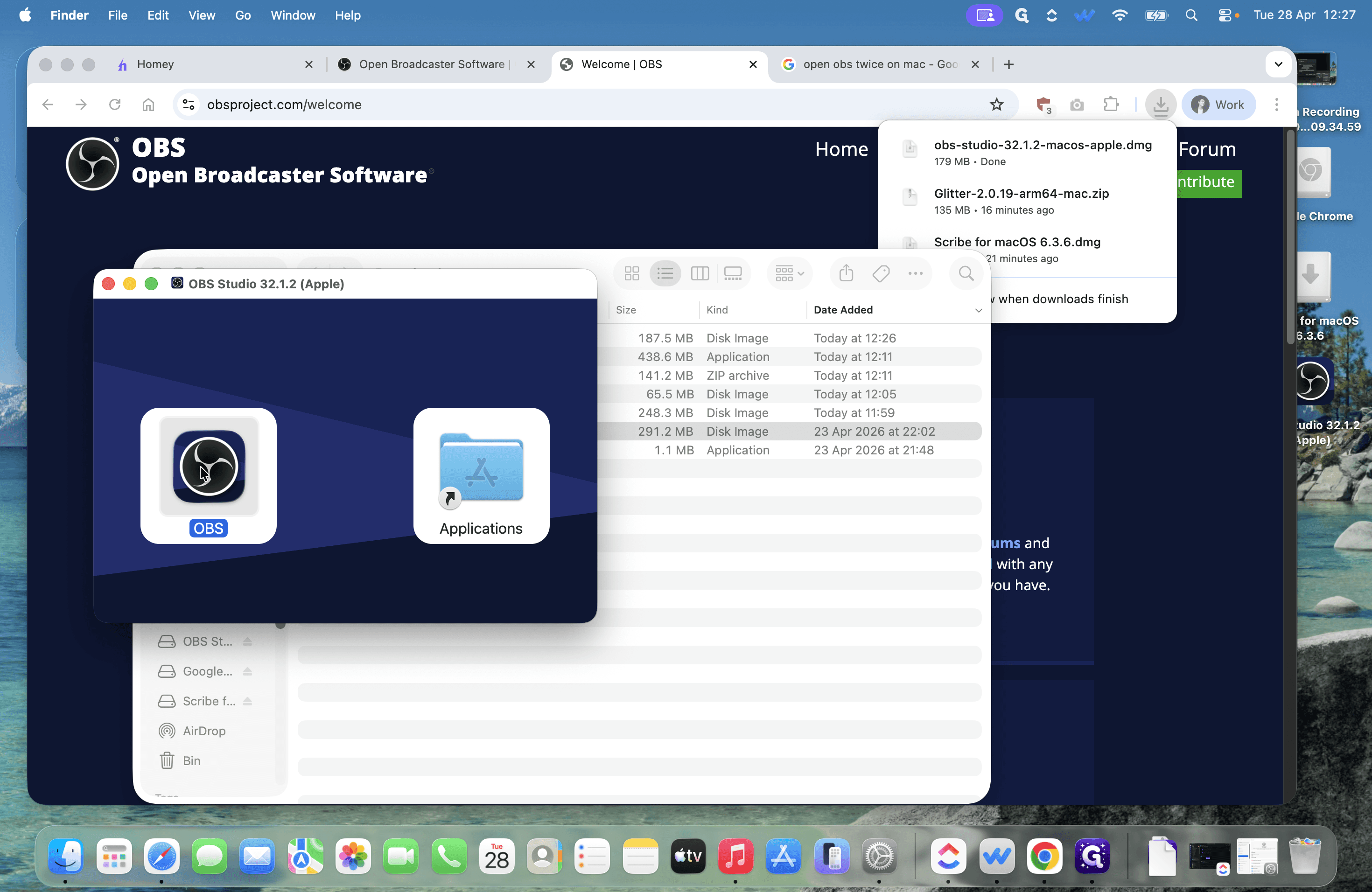The image size is (1372, 892).
Task: Open the Go menu in menu bar
Action: [243, 15]
